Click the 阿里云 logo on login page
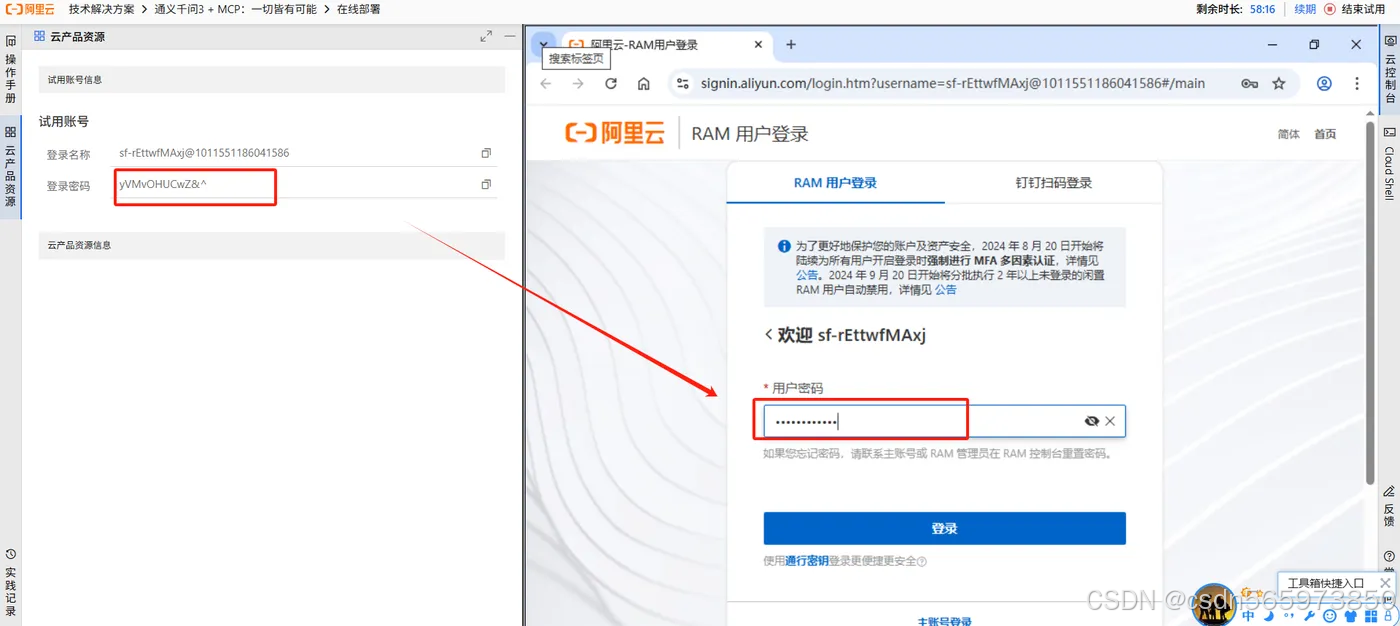Viewport: 1400px width, 626px height. click(615, 133)
